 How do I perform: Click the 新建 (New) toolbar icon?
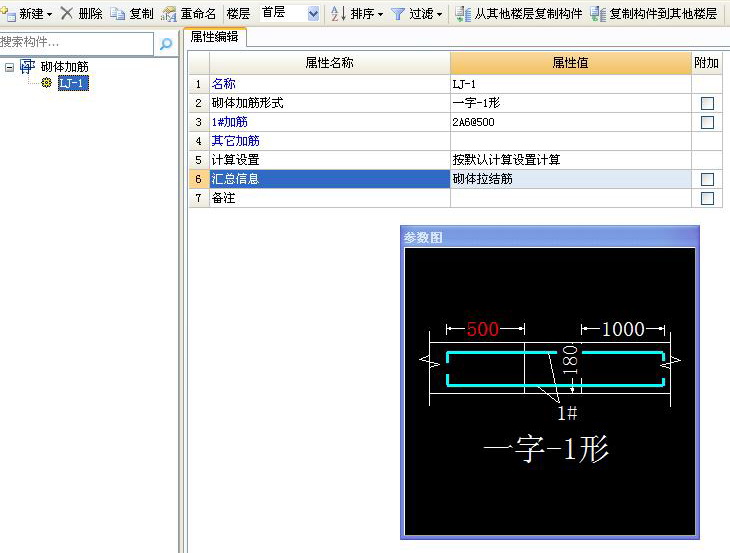8,13
